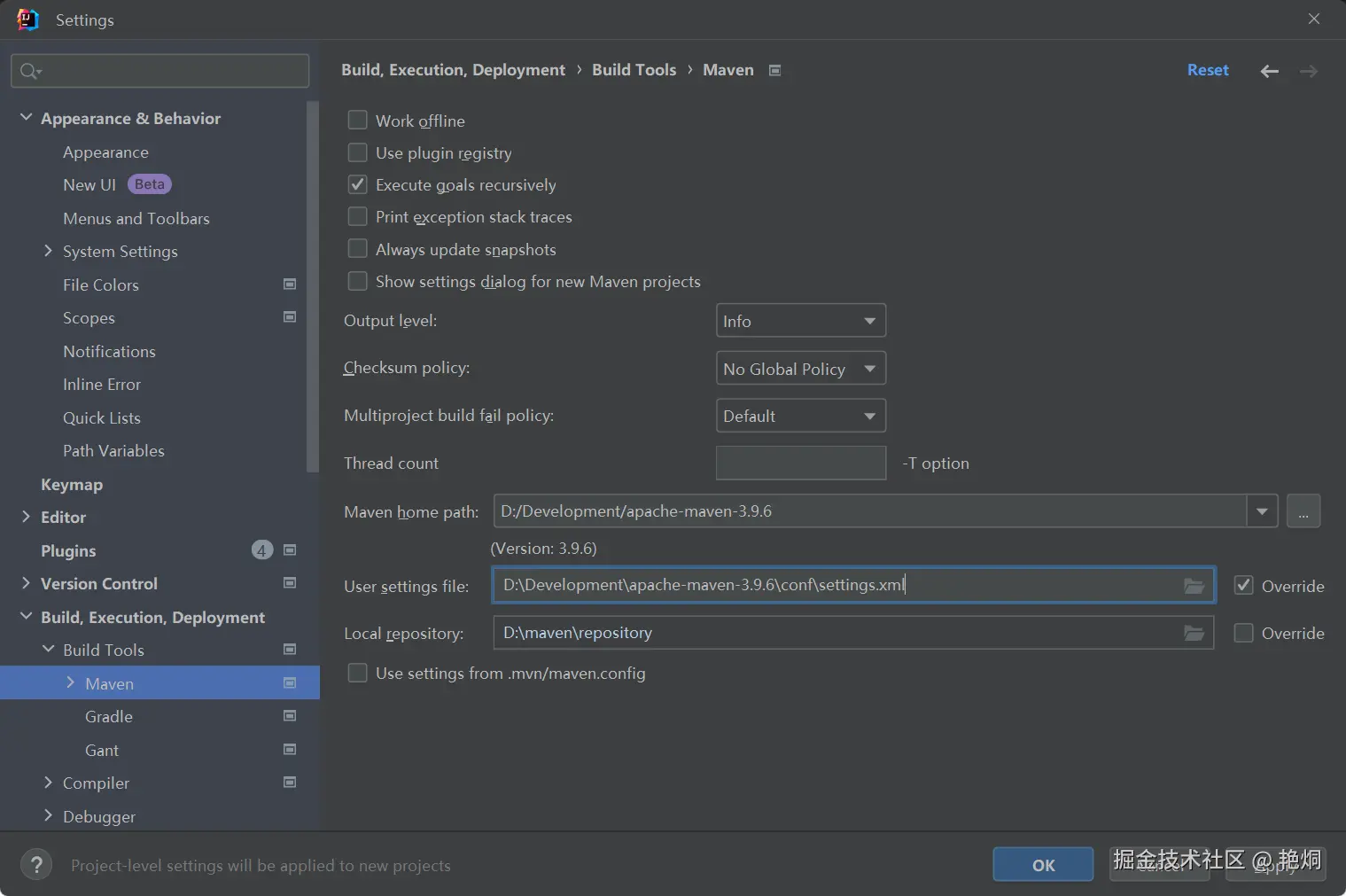Expand System Settings node

coord(48,251)
